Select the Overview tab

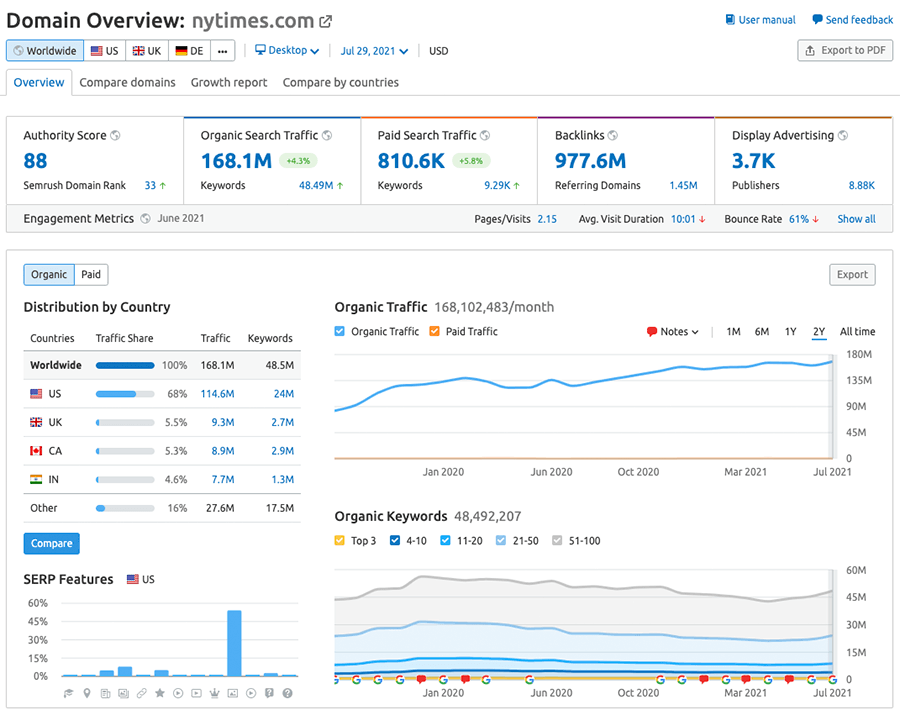click(x=39, y=83)
